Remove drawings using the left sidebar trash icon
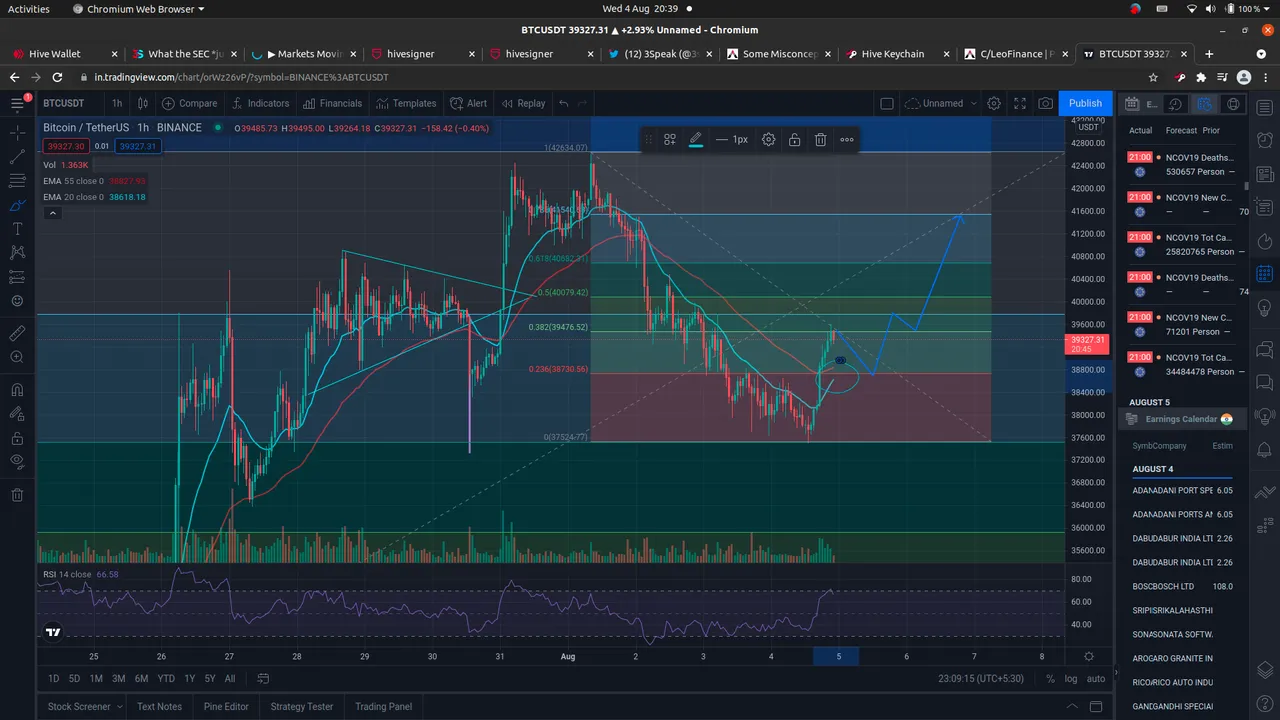Screen dimensions: 1280x720 pyautogui.click(x=17, y=495)
